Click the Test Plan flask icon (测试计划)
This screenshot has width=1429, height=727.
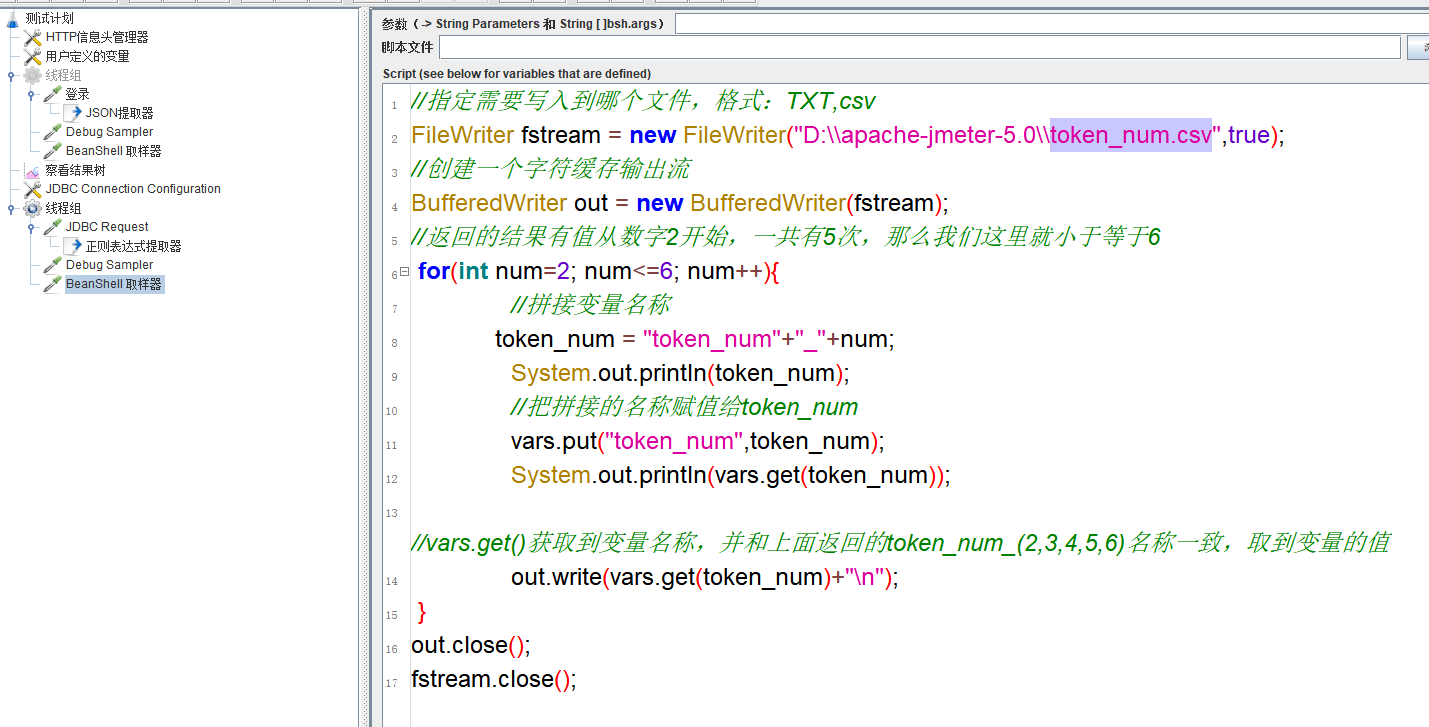12,18
